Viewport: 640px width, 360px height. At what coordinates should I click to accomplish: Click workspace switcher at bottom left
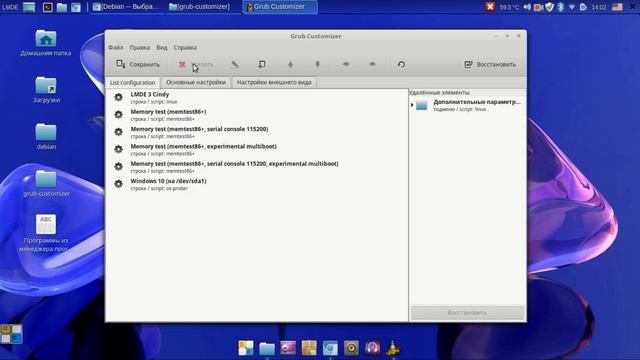click(x=11, y=334)
